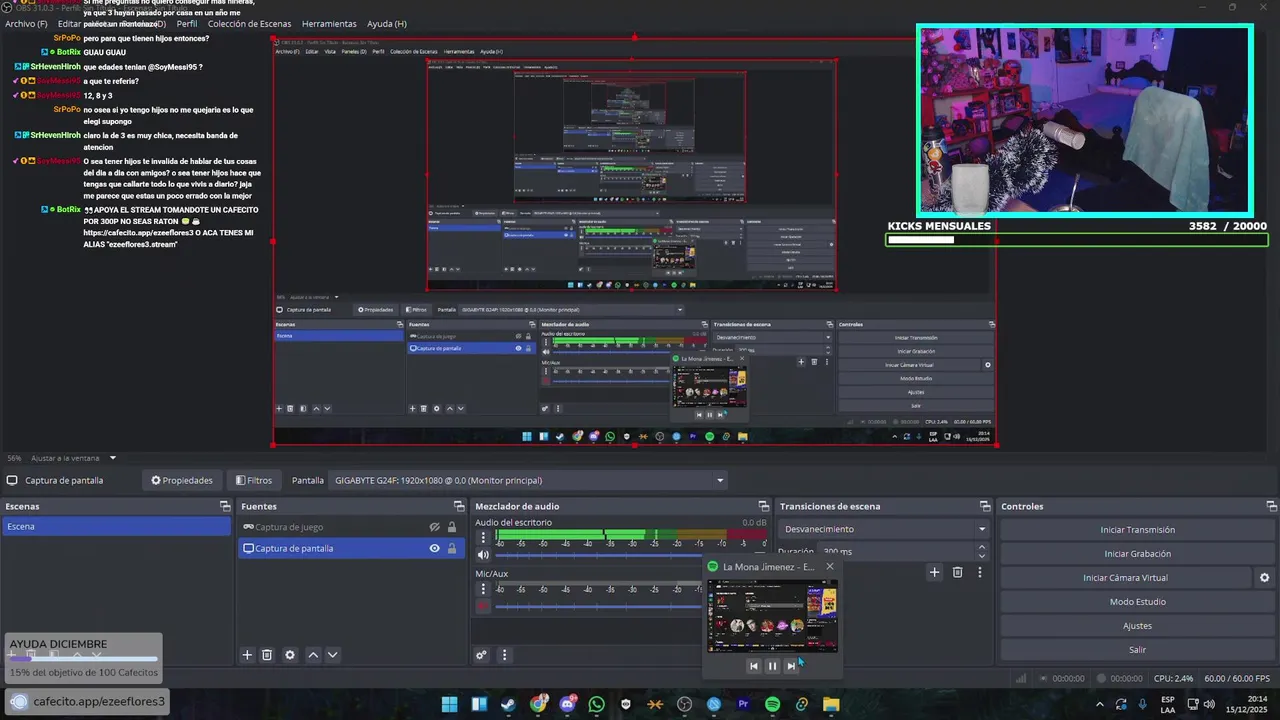Click the Spotify window preview thumbnail
This screenshot has height=720, width=1280.
[772, 616]
